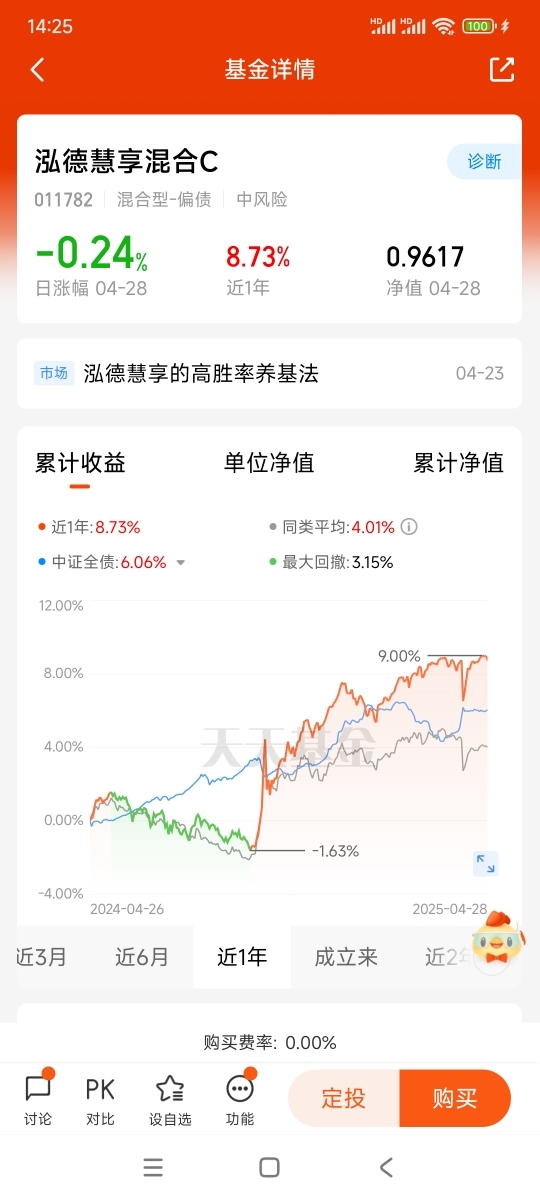Tap the 定投 button
The image size is (540, 1200).
coord(343,1098)
